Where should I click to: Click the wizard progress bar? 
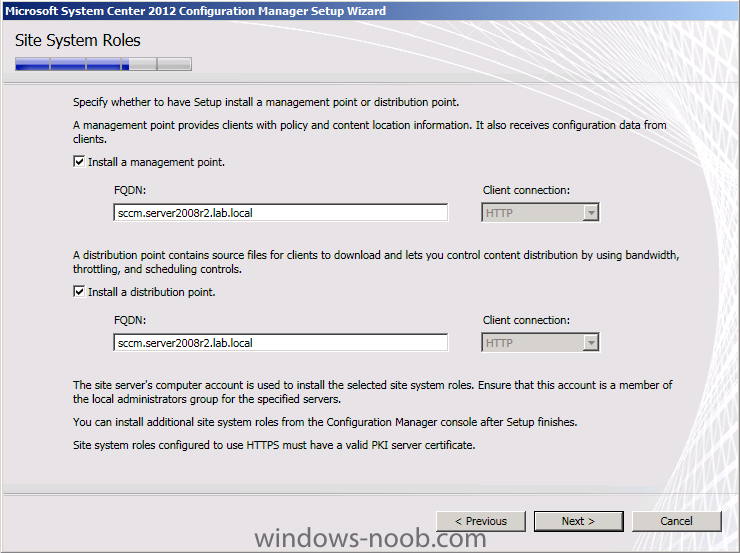[x=103, y=64]
